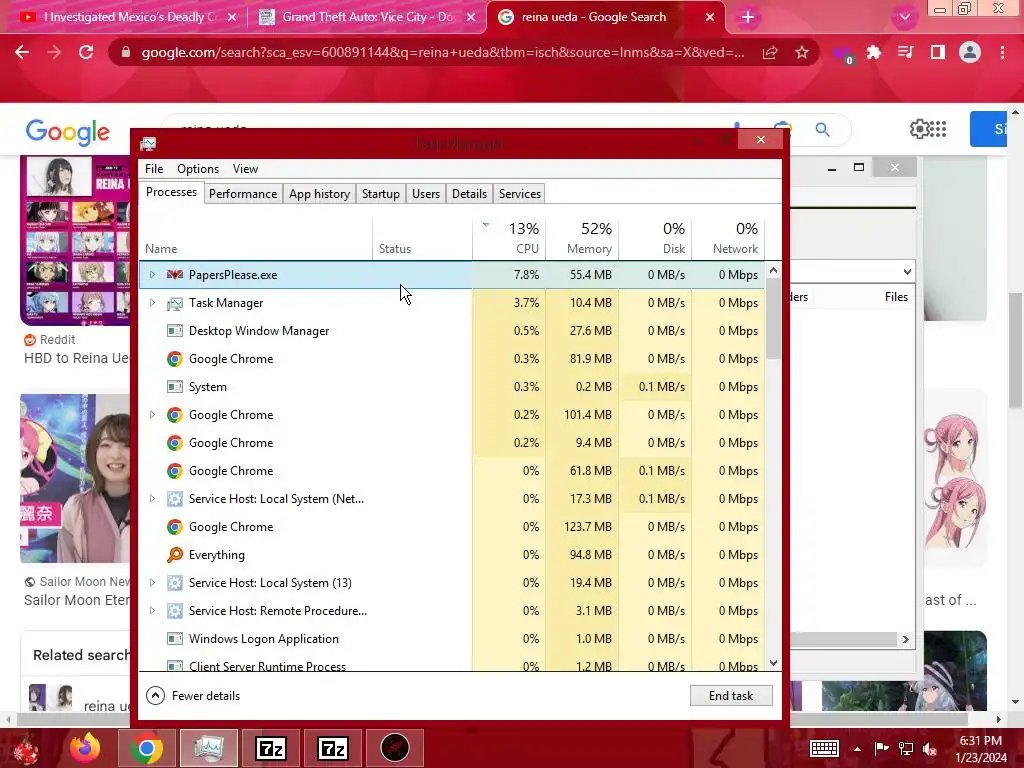Switch to the Details tab
The image size is (1024, 768).
point(470,194)
